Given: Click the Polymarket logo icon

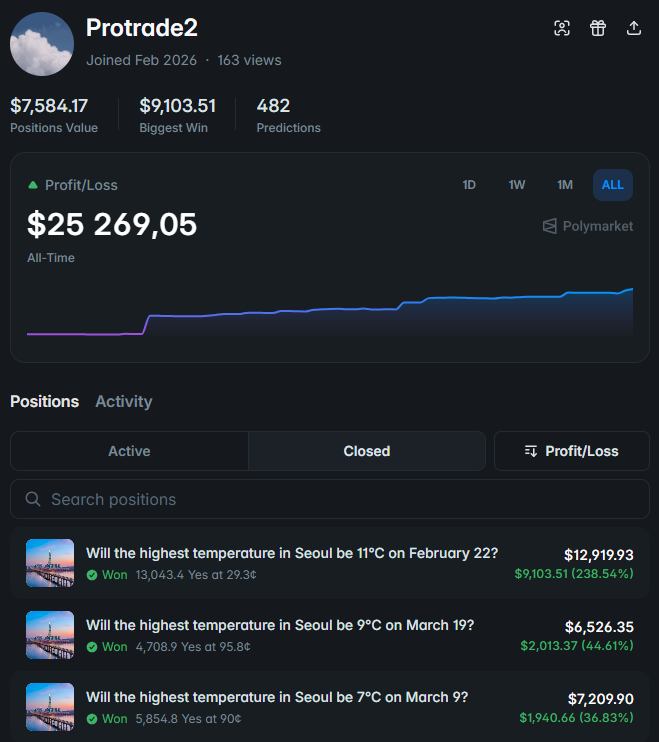Looking at the screenshot, I should [549, 226].
